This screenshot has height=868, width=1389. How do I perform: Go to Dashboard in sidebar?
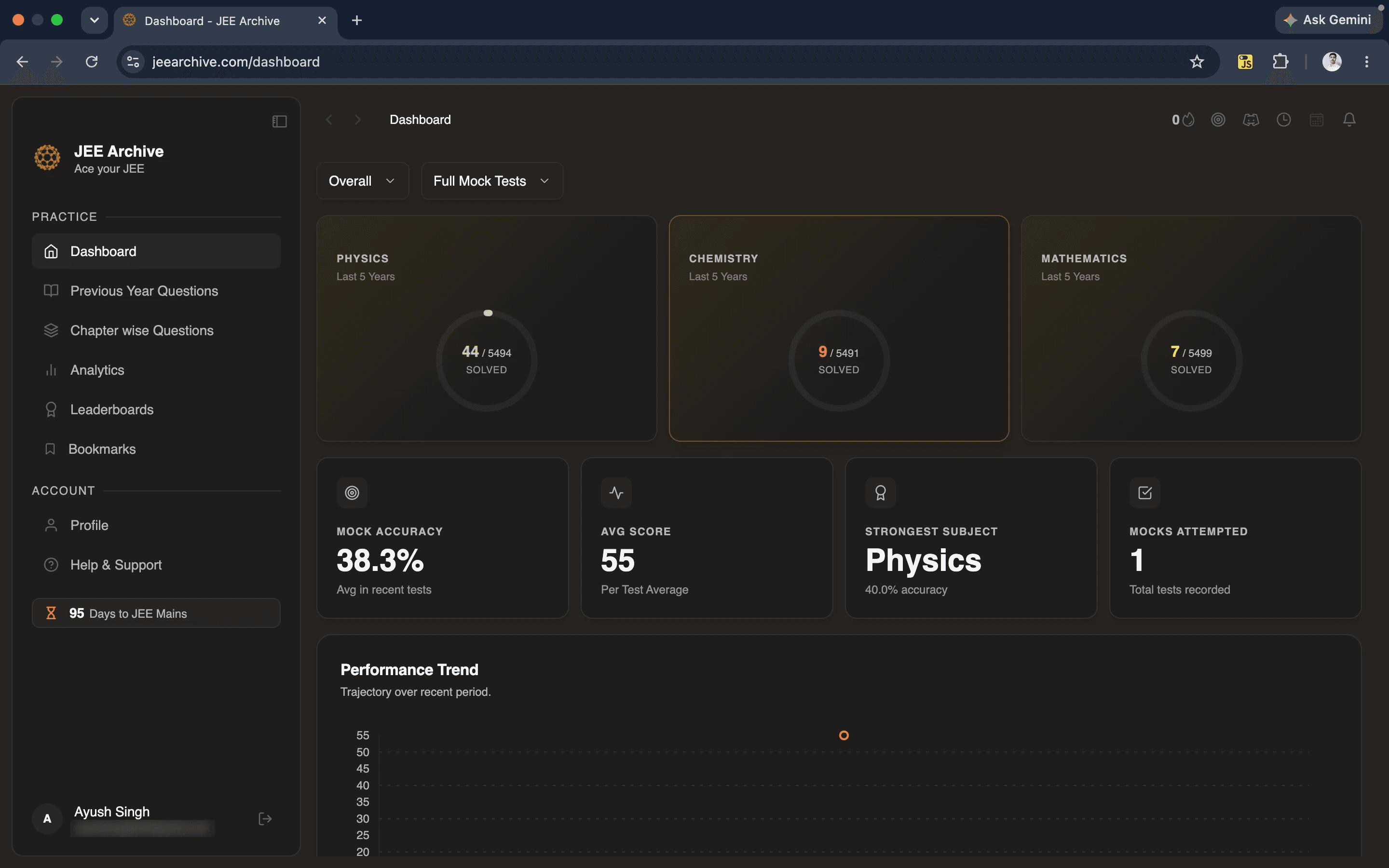[156, 251]
